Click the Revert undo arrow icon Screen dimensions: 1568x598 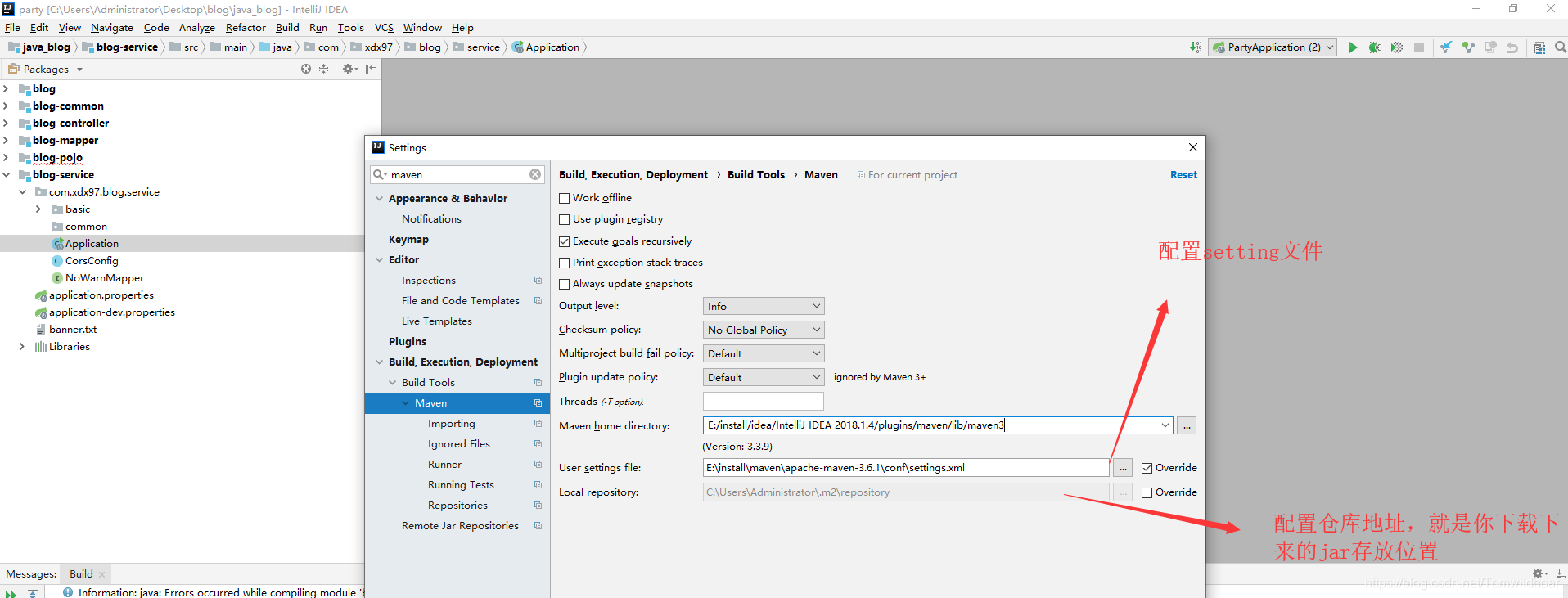point(1512,47)
